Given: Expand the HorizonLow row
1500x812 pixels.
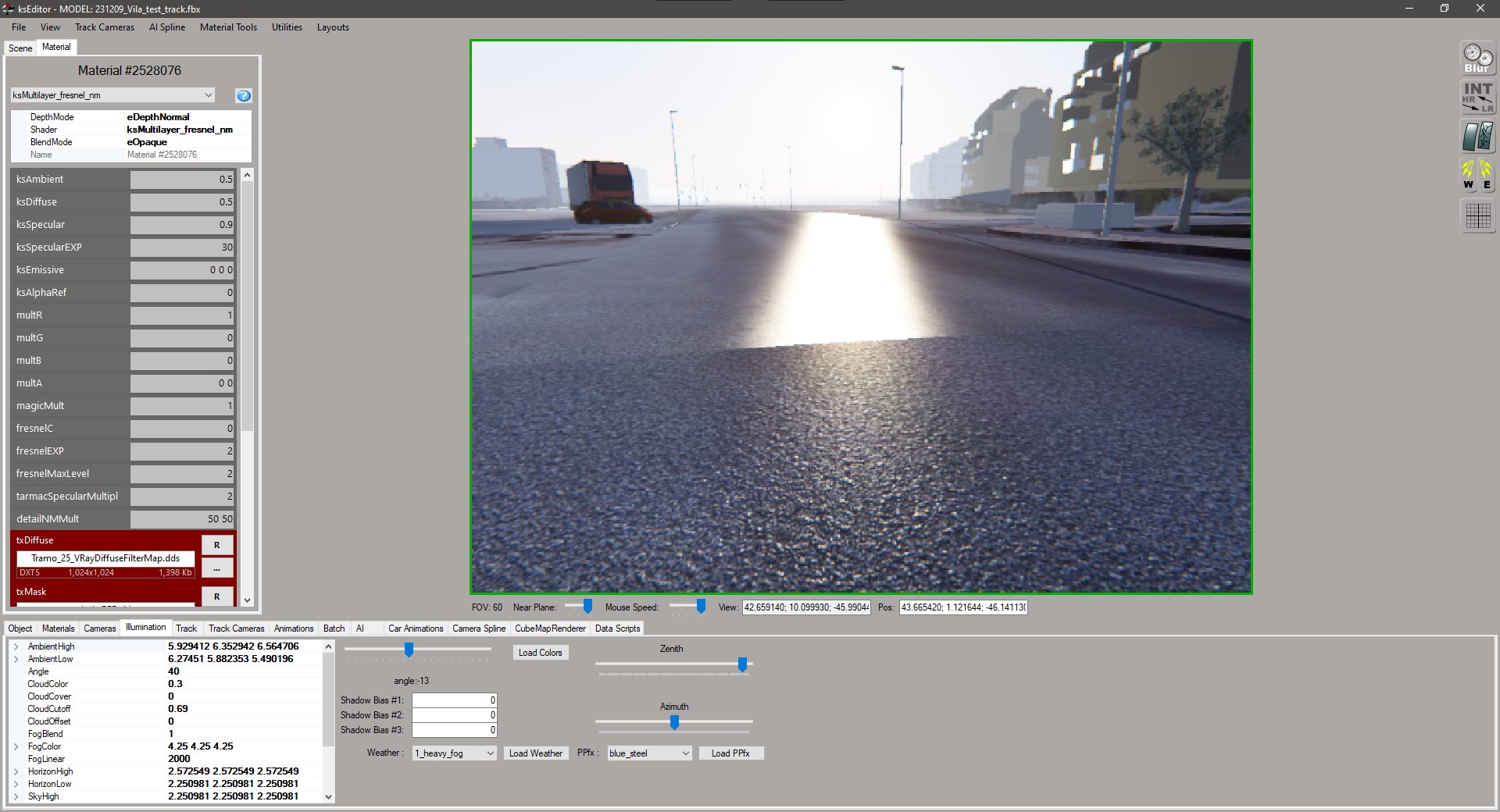Looking at the screenshot, I should tap(16, 784).
